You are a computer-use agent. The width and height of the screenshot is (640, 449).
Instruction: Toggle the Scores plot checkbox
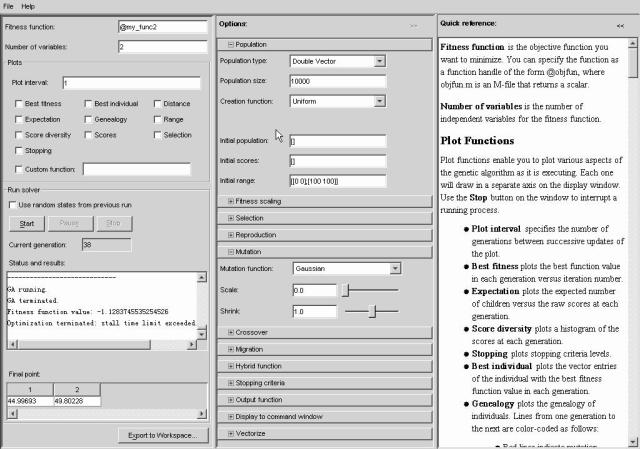pyautogui.click(x=88, y=135)
